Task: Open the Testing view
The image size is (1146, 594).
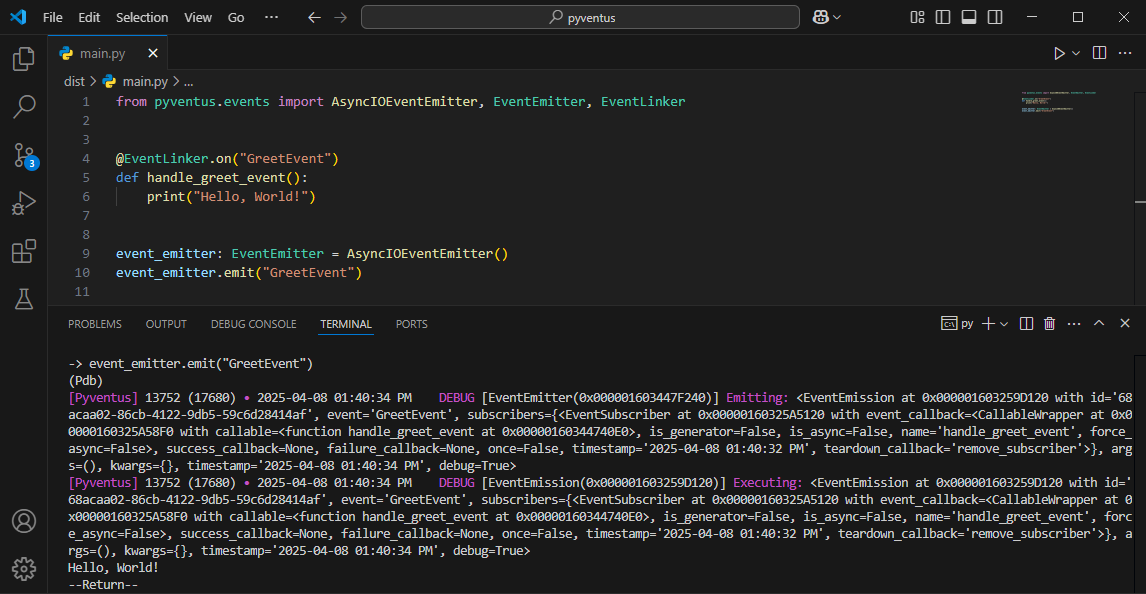Action: 23,299
